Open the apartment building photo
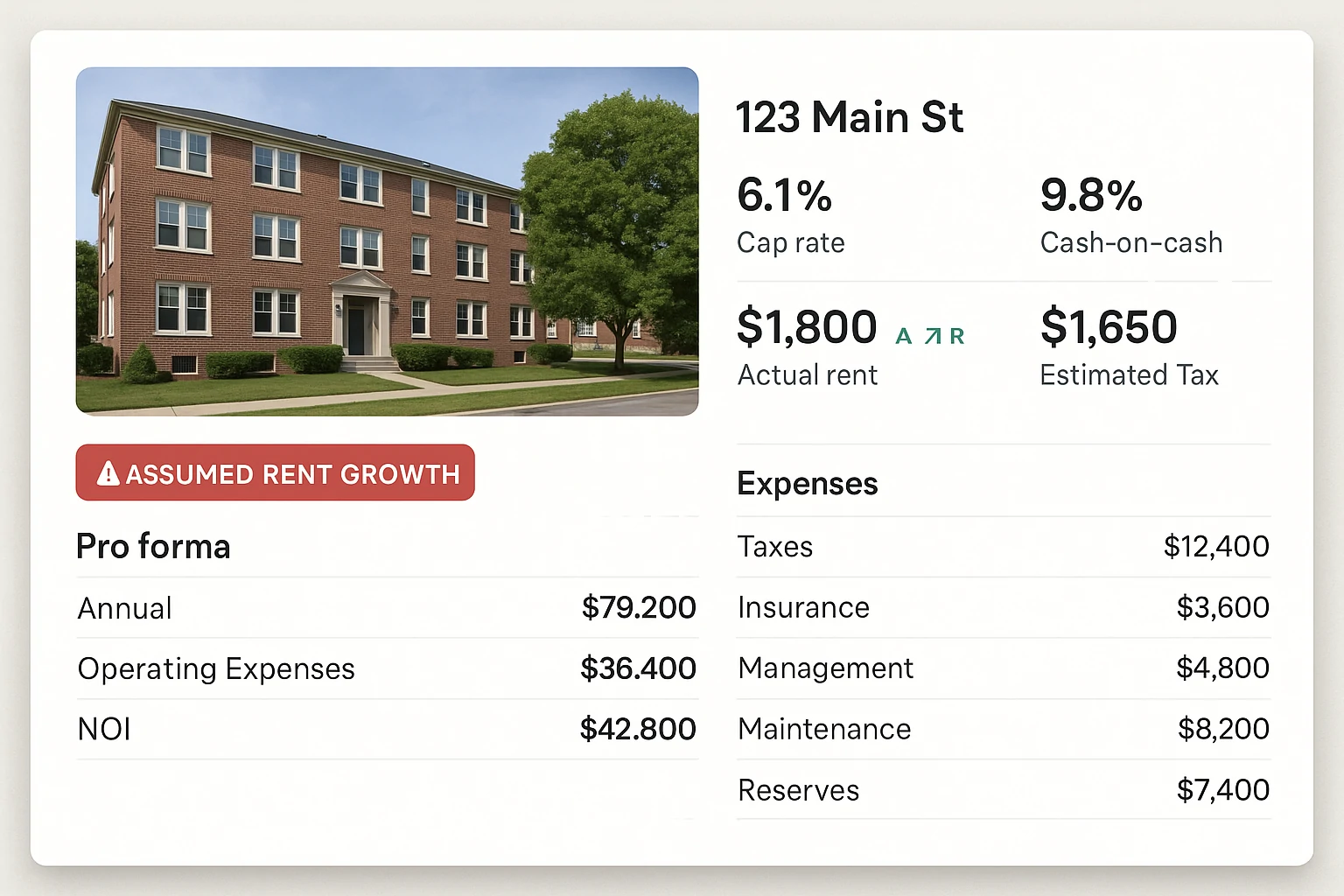Viewport: 1344px width, 896px height. pyautogui.click(x=387, y=241)
